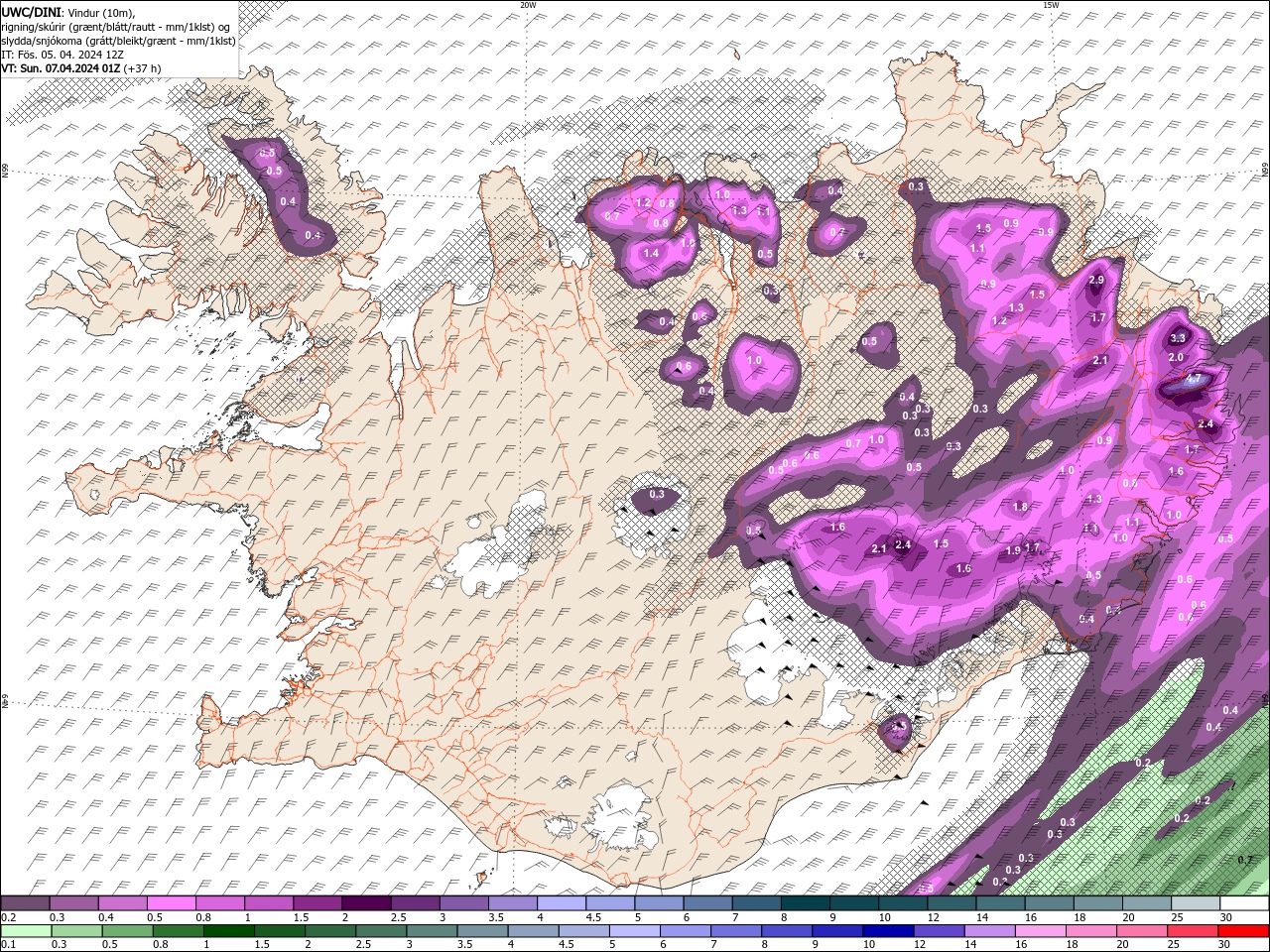Image resolution: width=1270 pixels, height=952 pixels.
Task: Click the 3.3 snowfall value on the map
Action: point(1179,339)
